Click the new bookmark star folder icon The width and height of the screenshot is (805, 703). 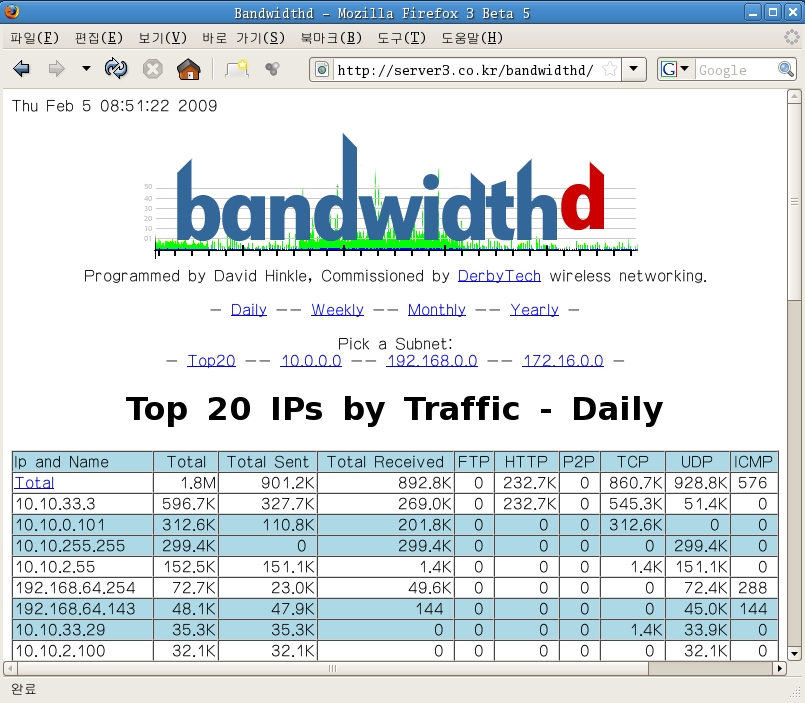(237, 69)
